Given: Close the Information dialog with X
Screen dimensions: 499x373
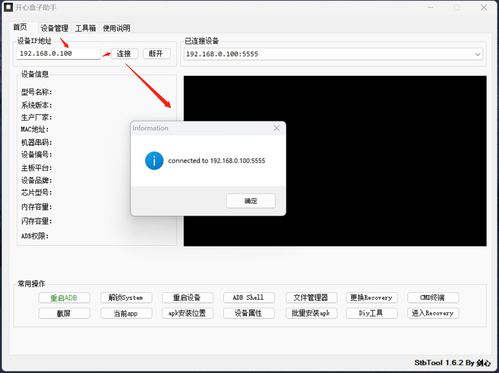Looking at the screenshot, I should 276,128.
